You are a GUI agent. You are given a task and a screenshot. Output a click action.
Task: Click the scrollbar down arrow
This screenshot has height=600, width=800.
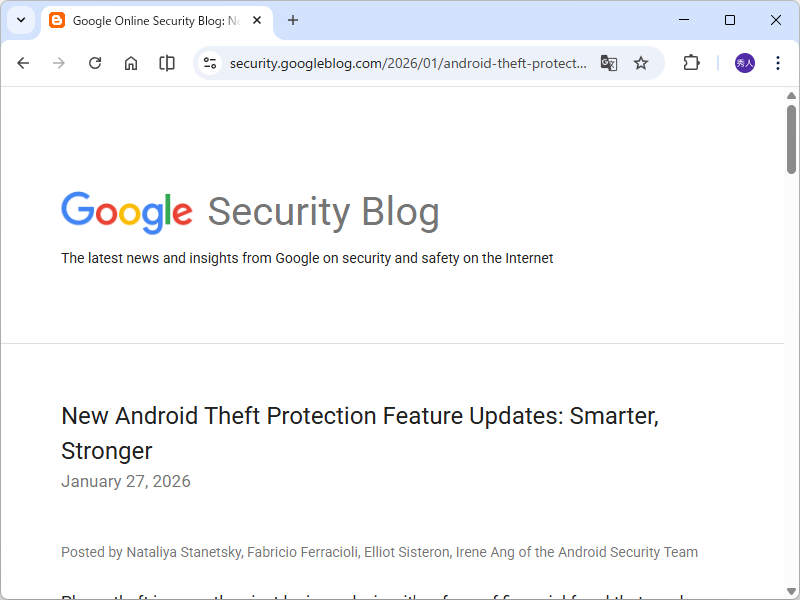791,591
